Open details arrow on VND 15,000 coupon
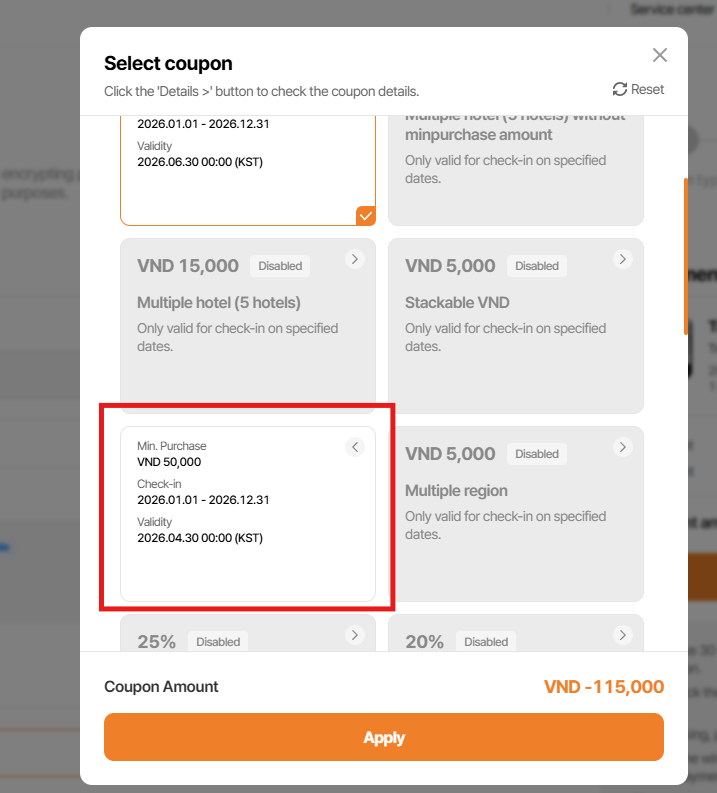 [x=354, y=259]
